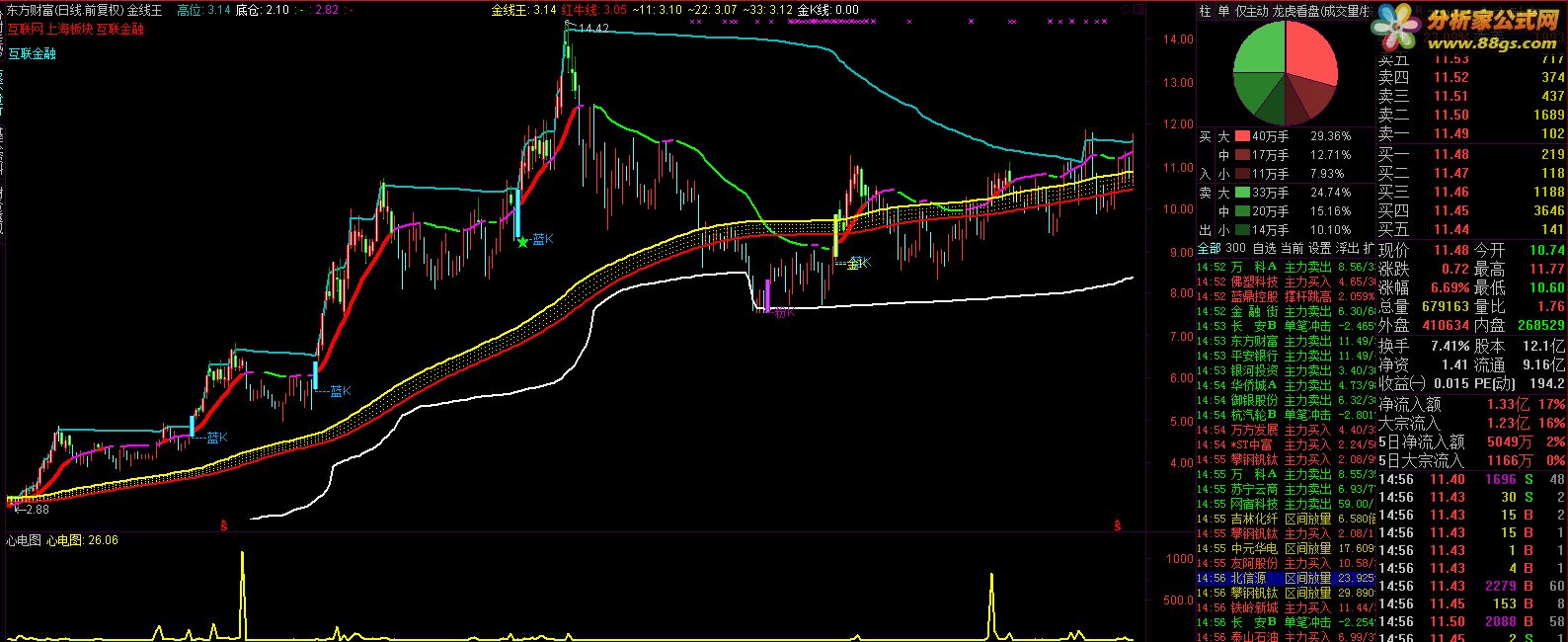The image size is (1568, 642).
Task: Select the 友阿股份 row
Action: pyautogui.click(x=1285, y=563)
